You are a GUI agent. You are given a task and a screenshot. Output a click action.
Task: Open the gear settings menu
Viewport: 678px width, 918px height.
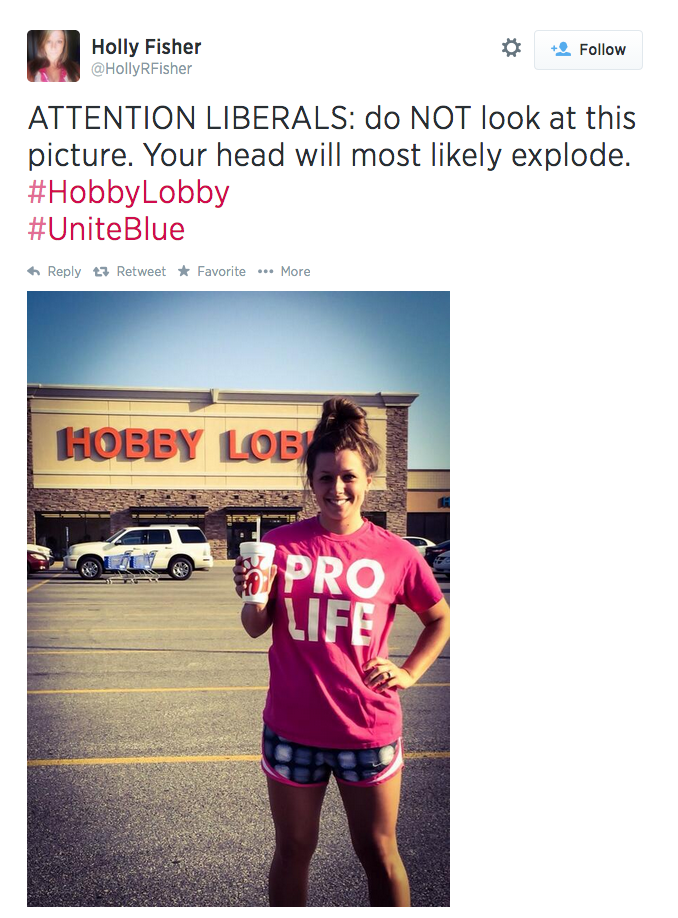coord(511,47)
